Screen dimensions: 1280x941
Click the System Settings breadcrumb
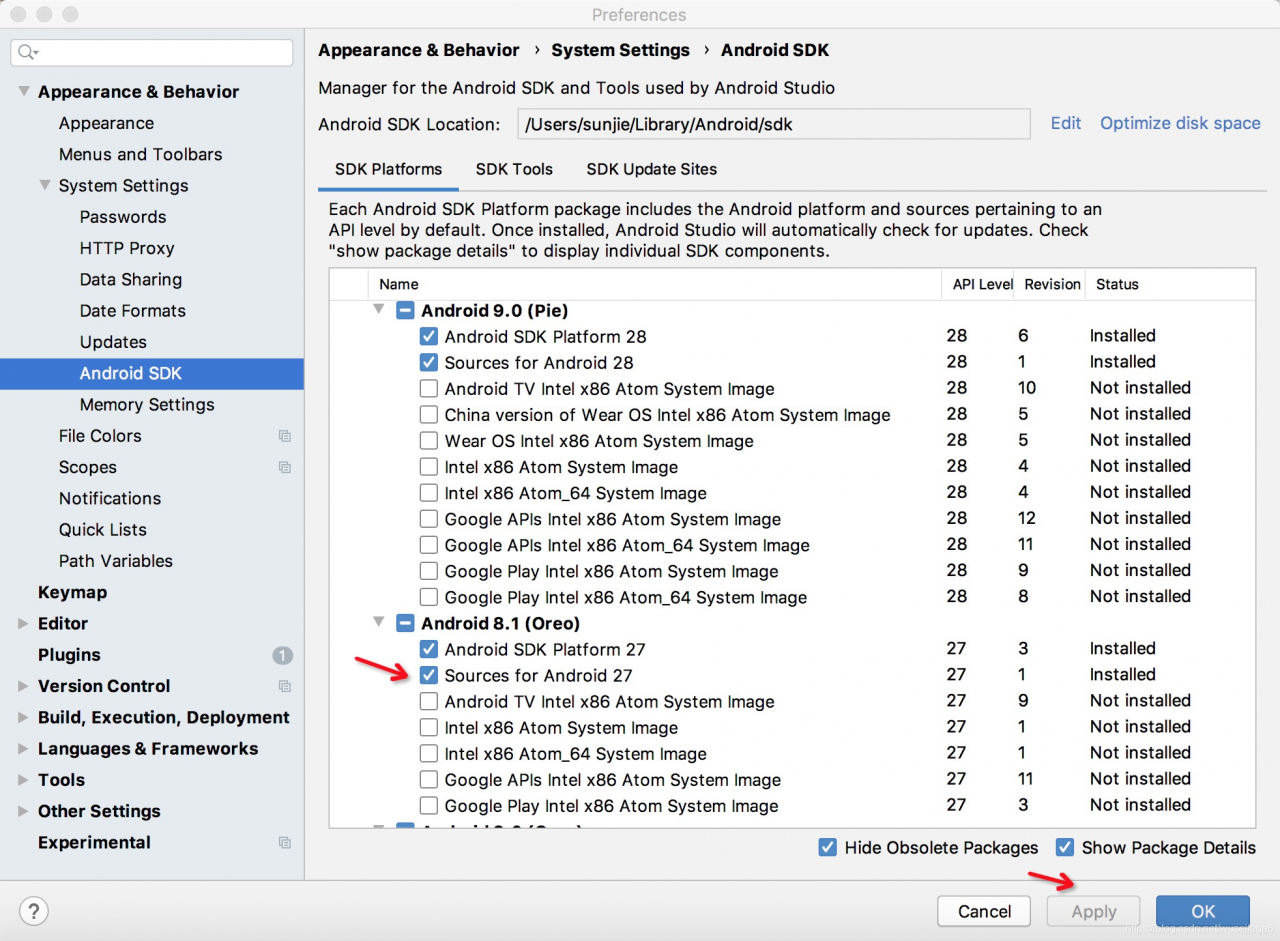tap(621, 50)
